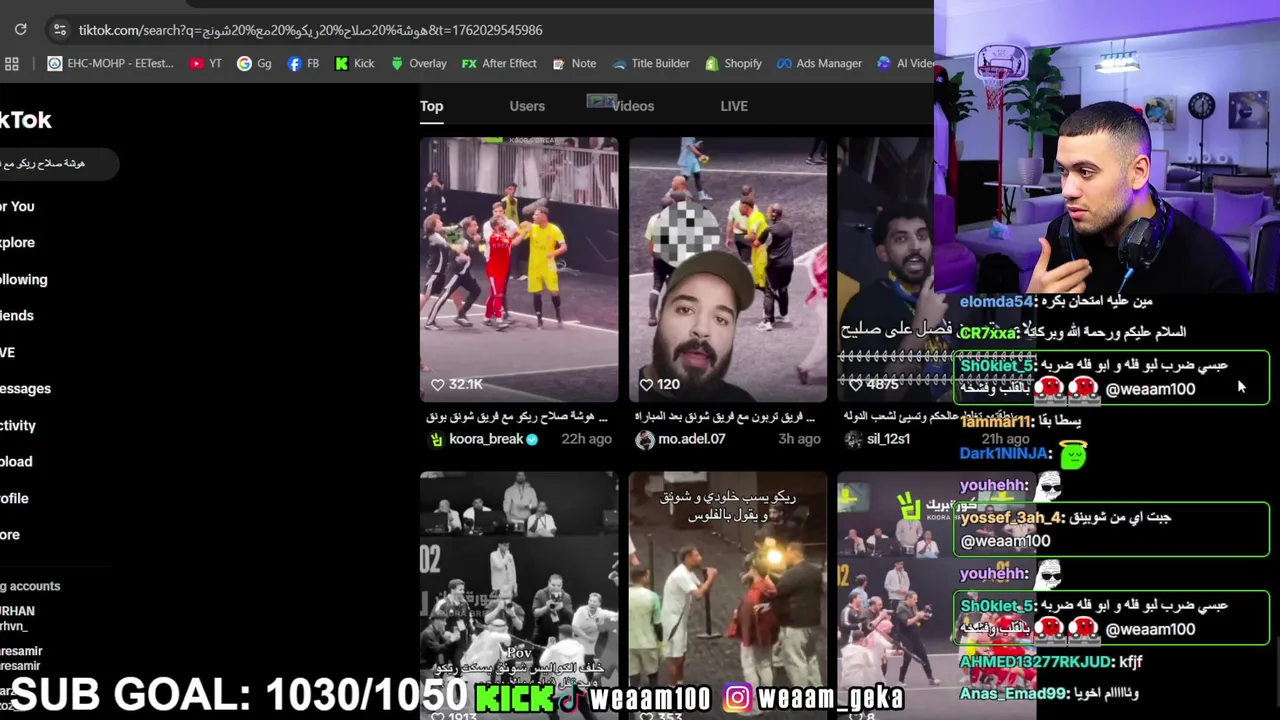Open the Shopify bookmark

(733, 64)
